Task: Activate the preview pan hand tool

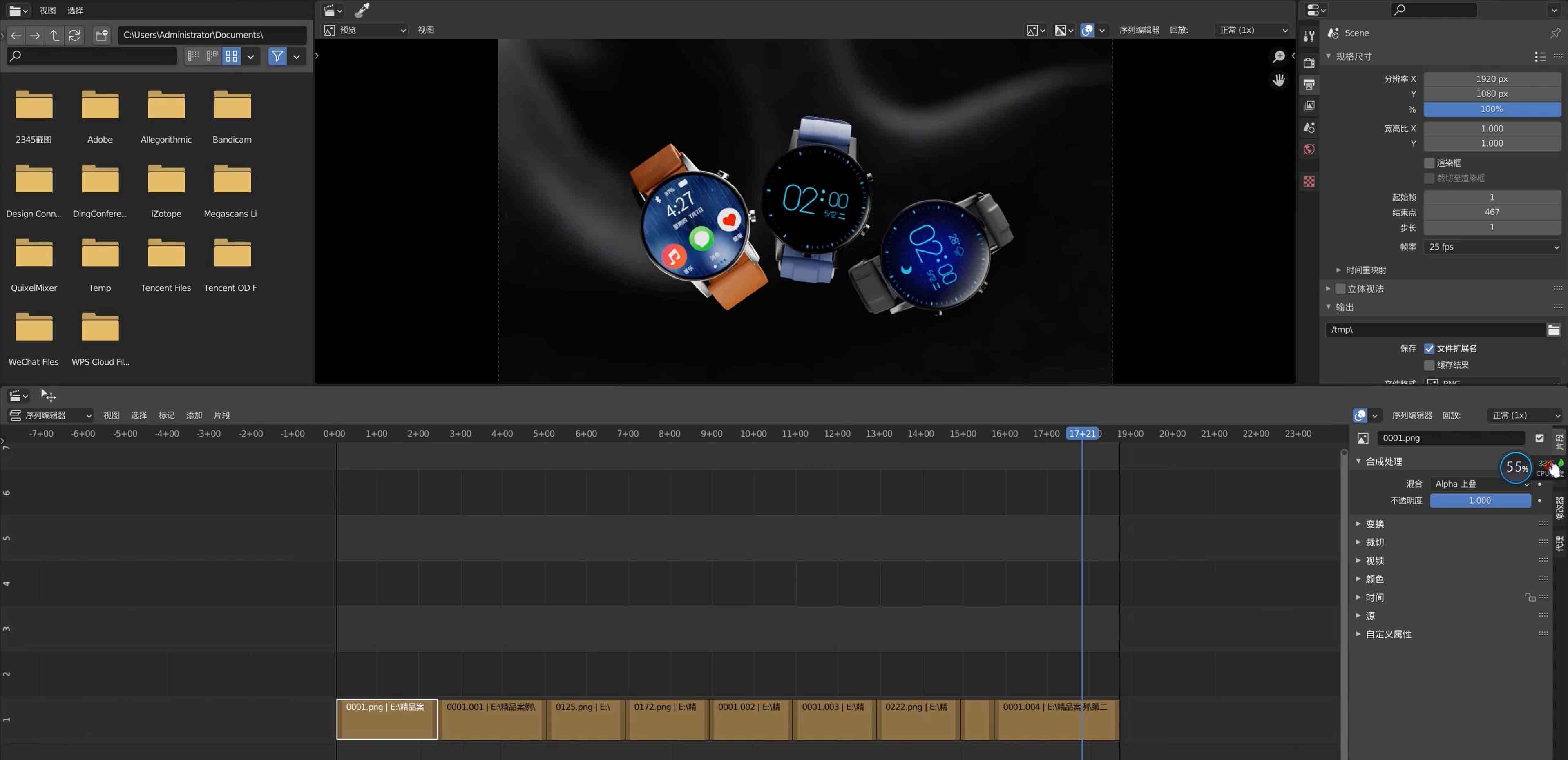Action: coord(1278,80)
